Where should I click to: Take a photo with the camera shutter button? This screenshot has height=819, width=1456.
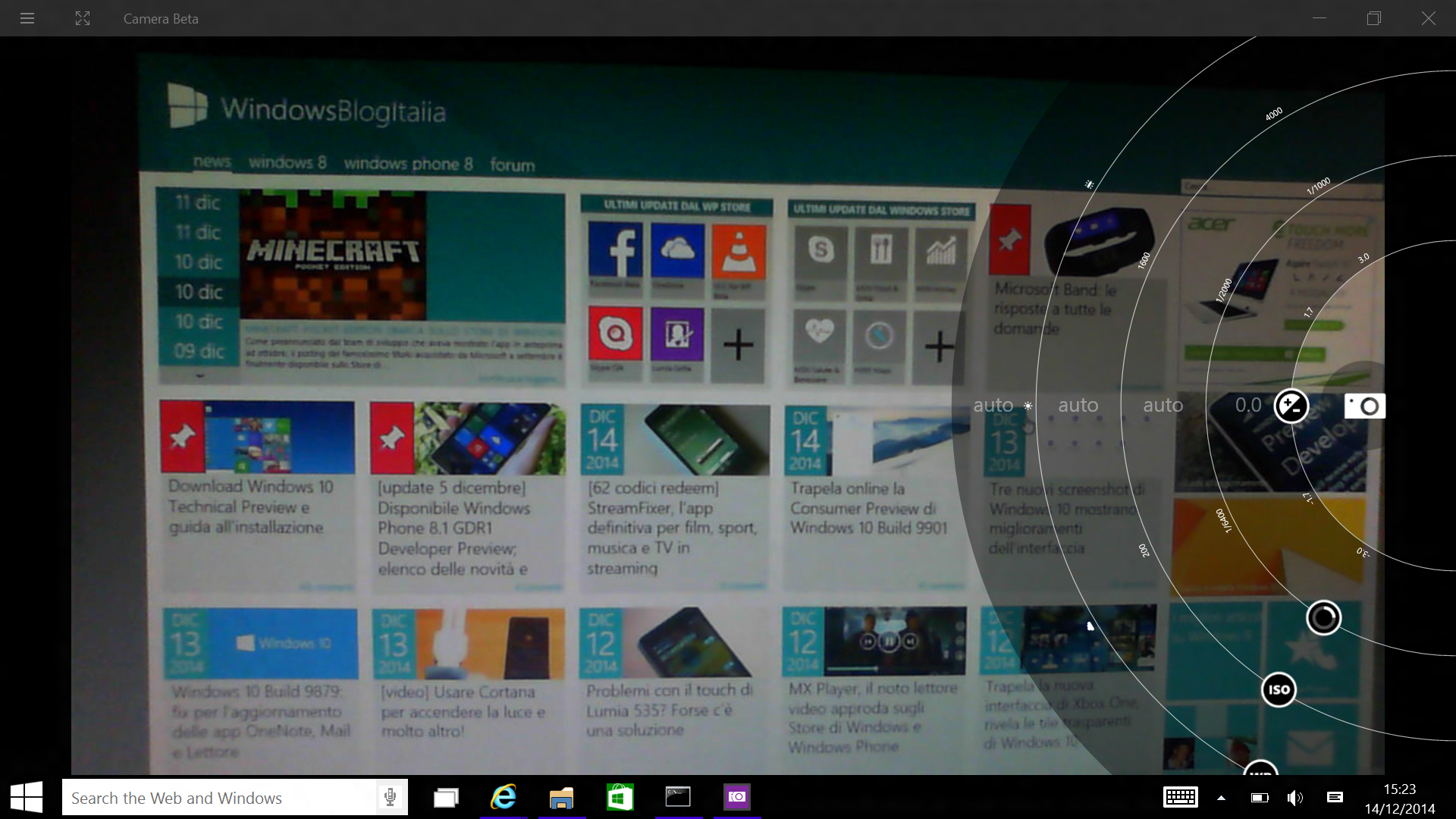(x=1365, y=406)
